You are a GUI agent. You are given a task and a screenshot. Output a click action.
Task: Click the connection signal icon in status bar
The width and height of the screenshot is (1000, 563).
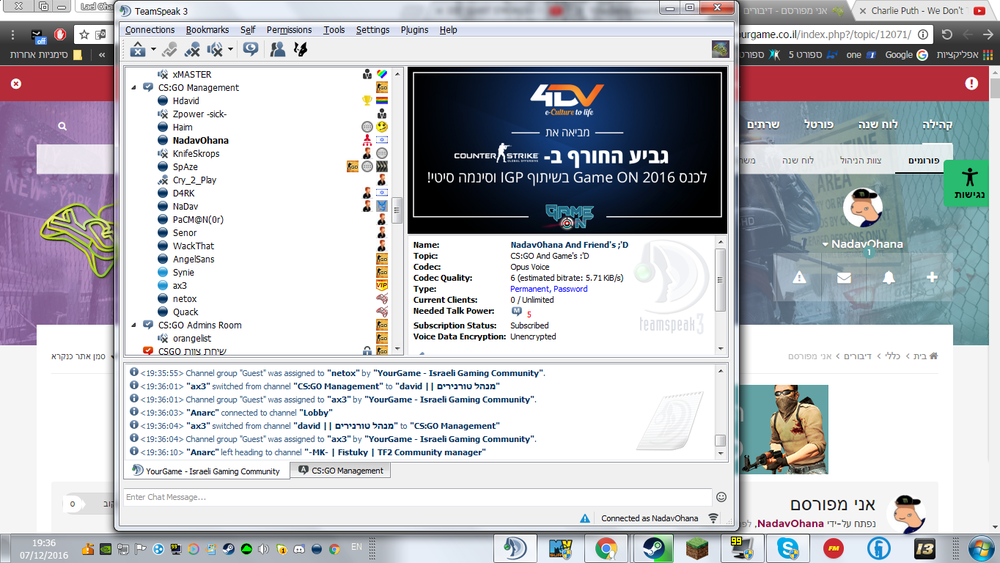click(x=713, y=518)
